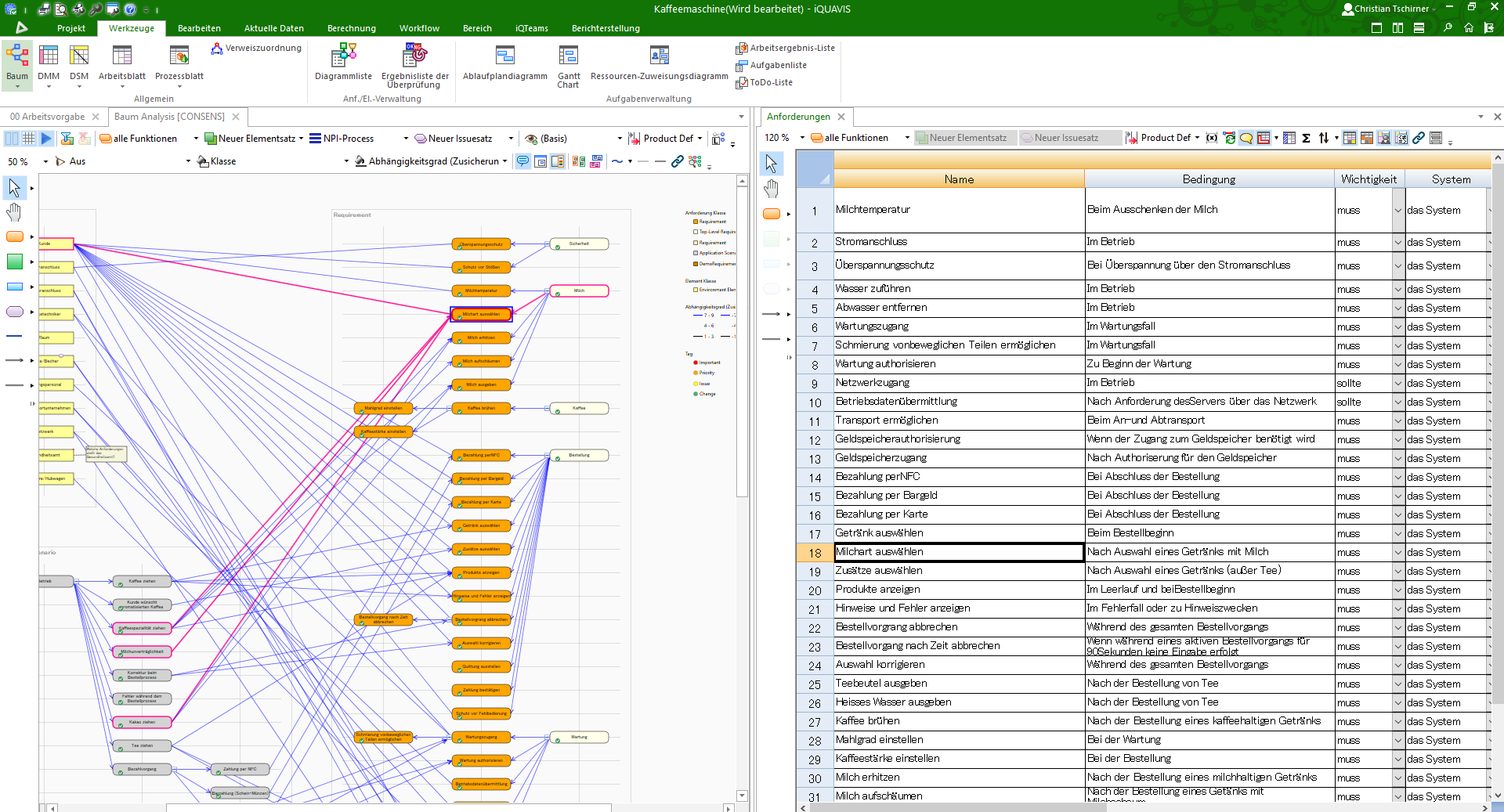Expand the Klasse dropdown
1504x812 pixels.
[x=346, y=161]
